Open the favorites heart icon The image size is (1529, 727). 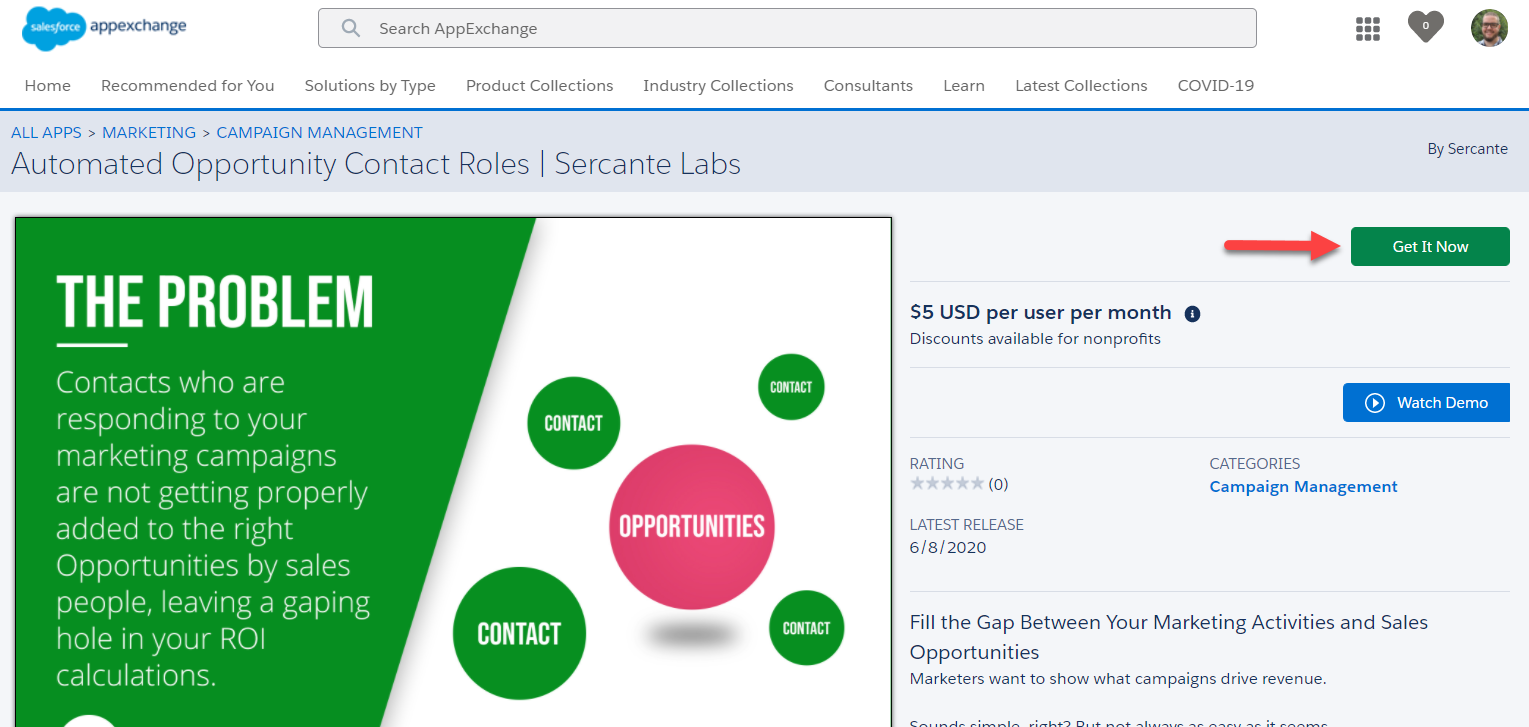pos(1426,27)
